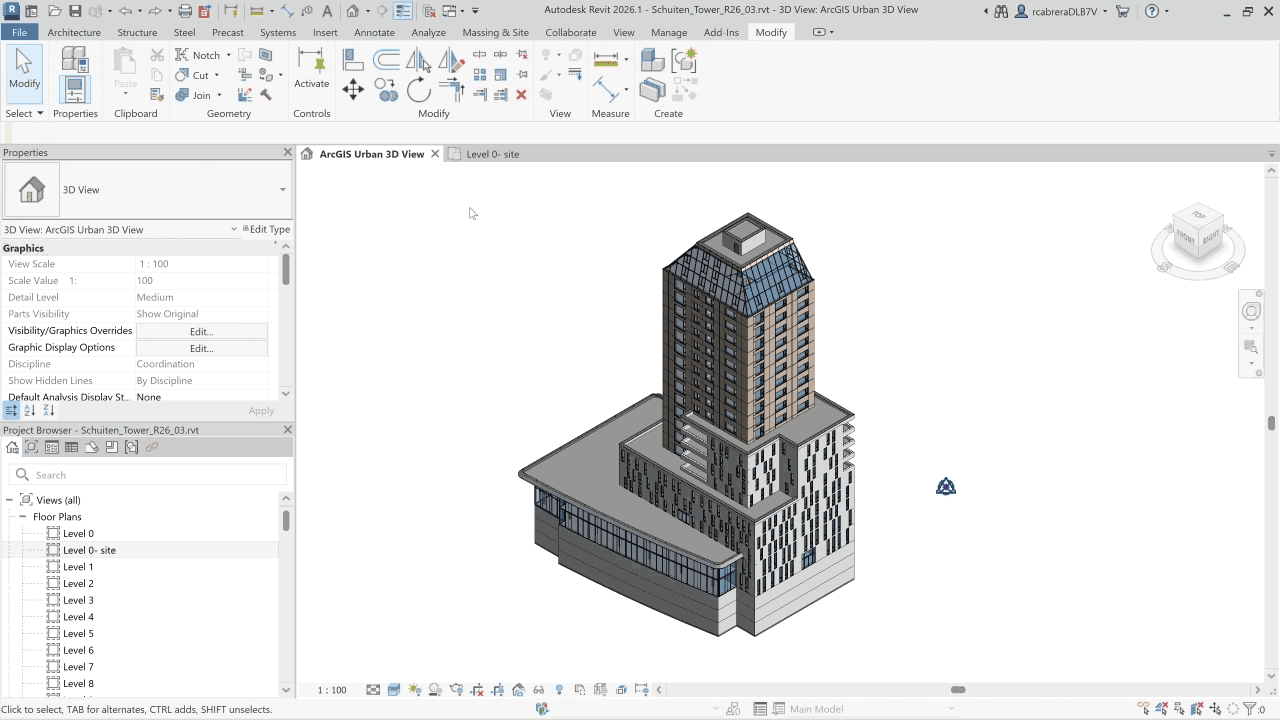The height and width of the screenshot is (720, 1280).
Task: Click the horizontal view scrollbar thumb
Action: coord(957,690)
